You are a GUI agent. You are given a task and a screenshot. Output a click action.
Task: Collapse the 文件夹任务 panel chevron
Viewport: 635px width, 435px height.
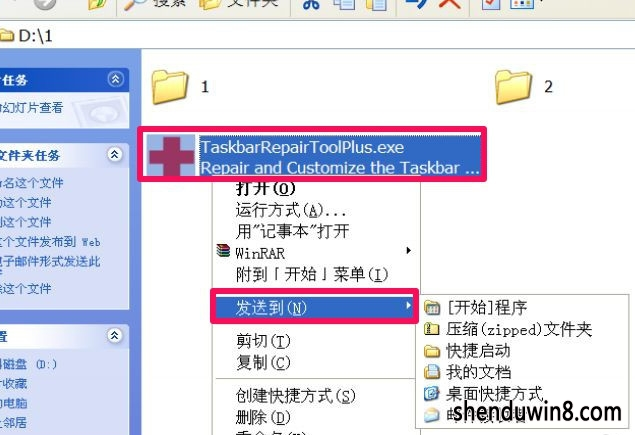click(x=115, y=155)
